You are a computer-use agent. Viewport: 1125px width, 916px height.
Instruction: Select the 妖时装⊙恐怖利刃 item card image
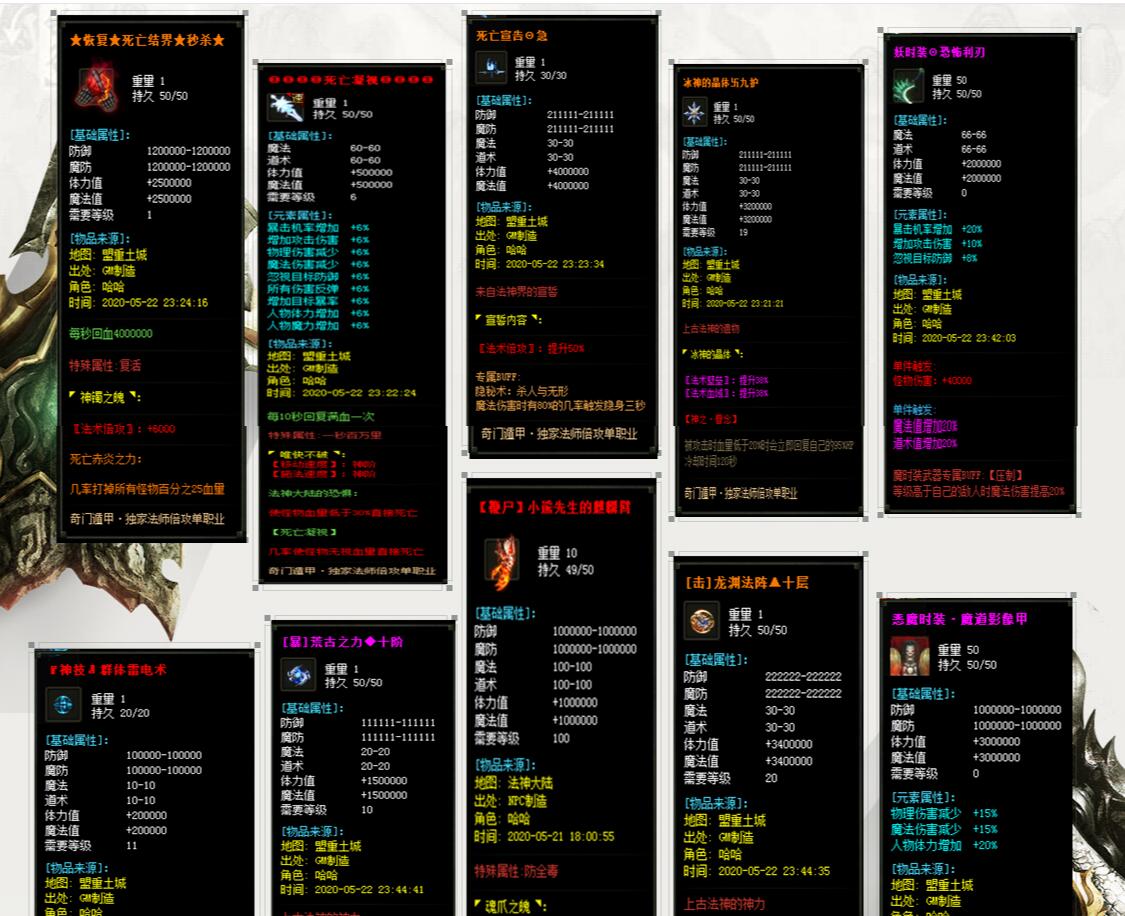pos(980,273)
